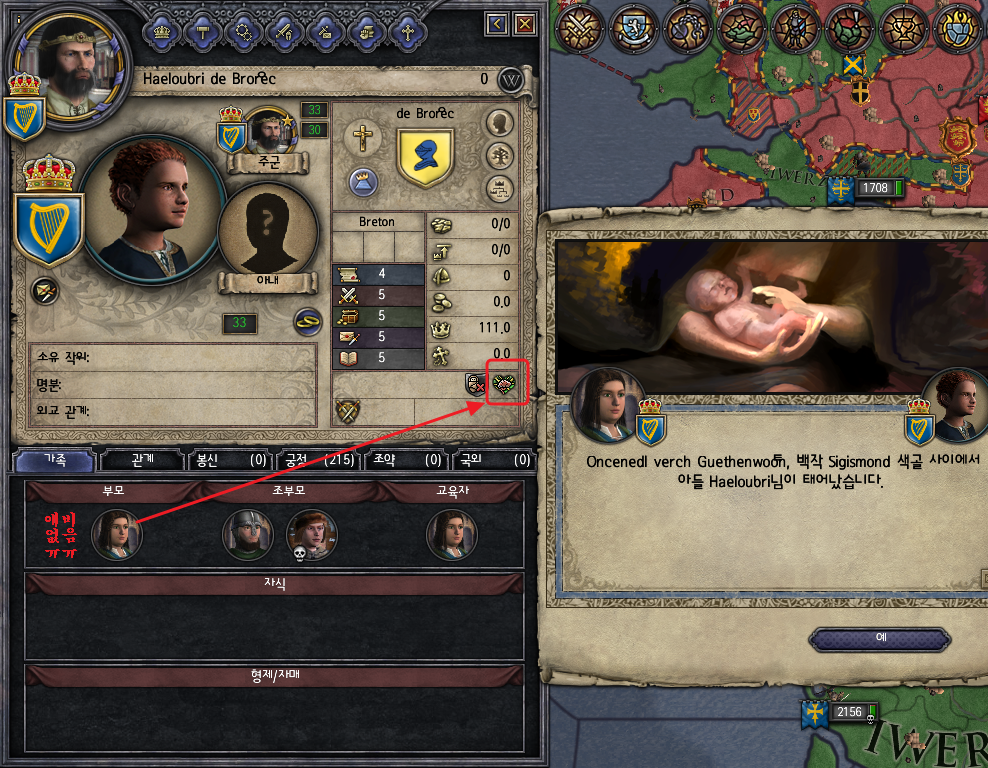Click the yellow de Brorec dynasty shield
This screenshot has height=768, width=988.
(x=425, y=157)
